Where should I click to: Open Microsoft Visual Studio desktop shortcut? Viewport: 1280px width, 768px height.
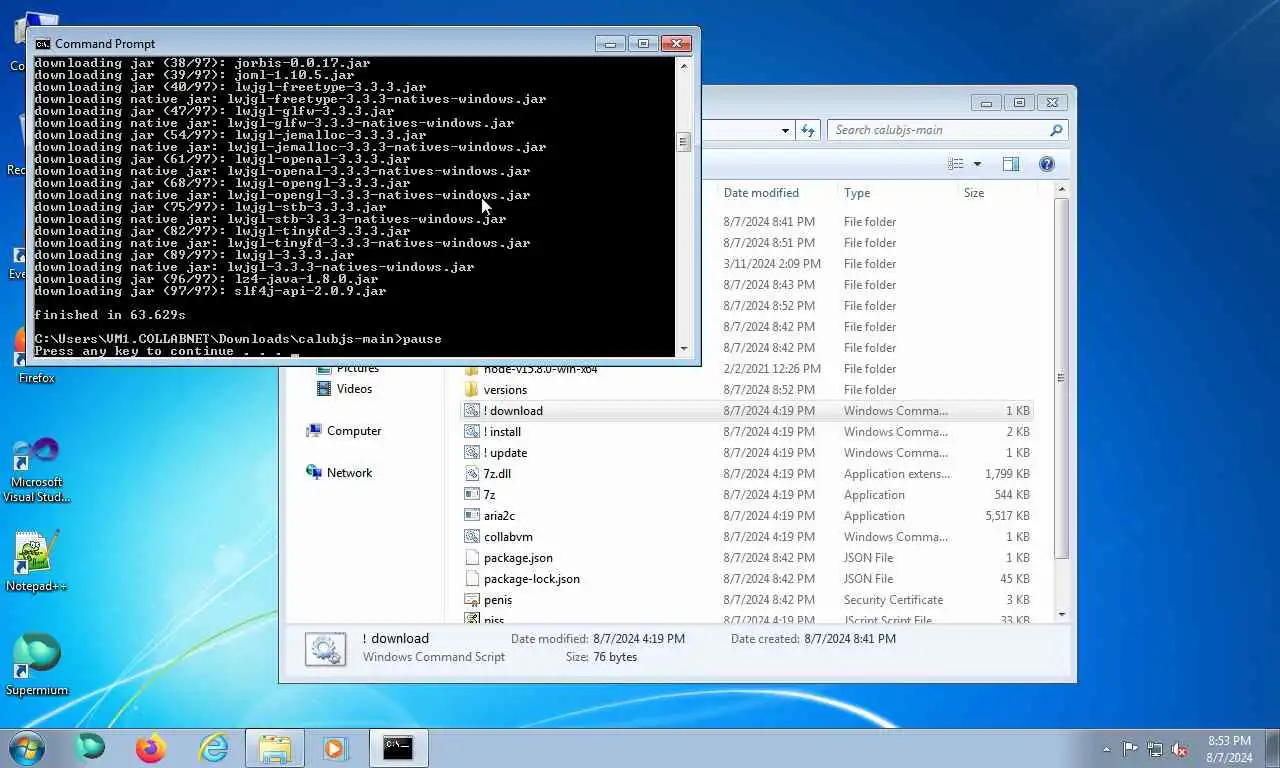[36, 470]
